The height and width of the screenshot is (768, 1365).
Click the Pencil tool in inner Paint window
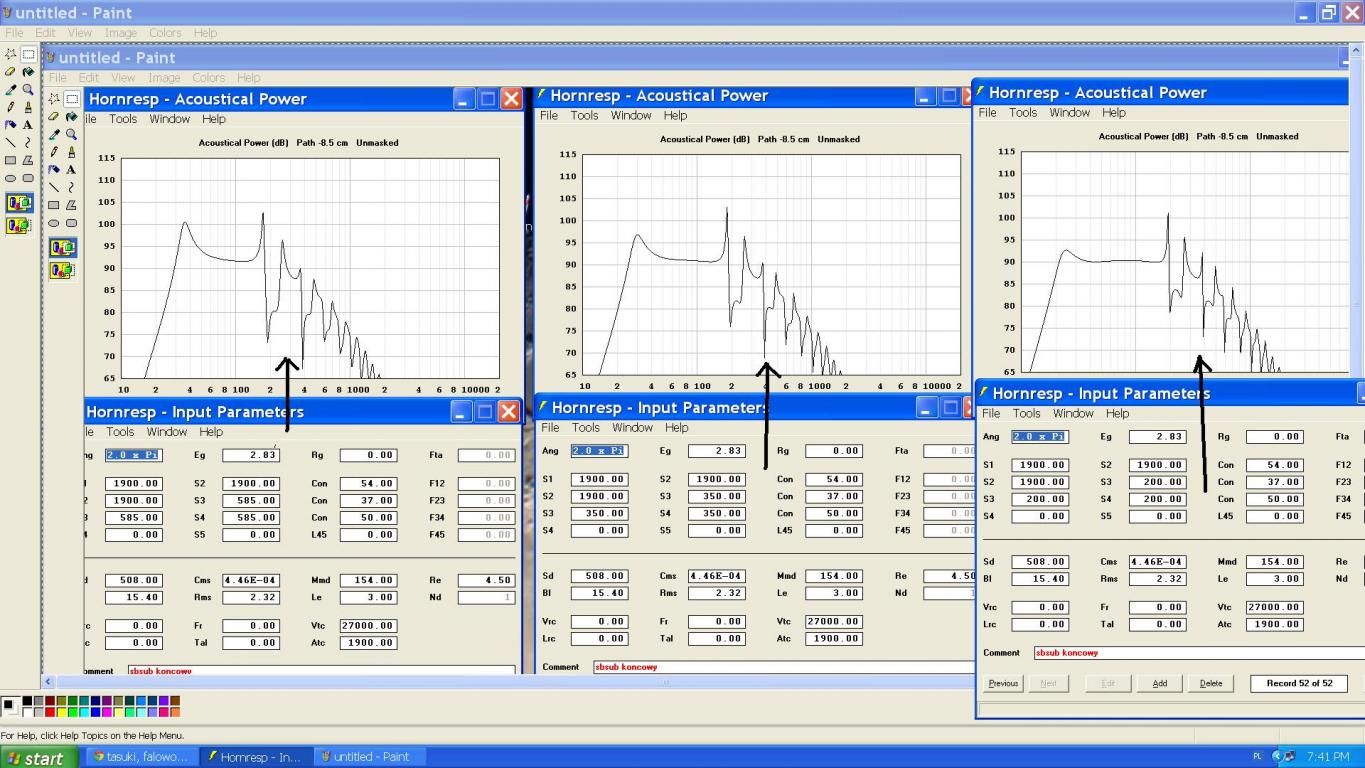click(x=54, y=152)
